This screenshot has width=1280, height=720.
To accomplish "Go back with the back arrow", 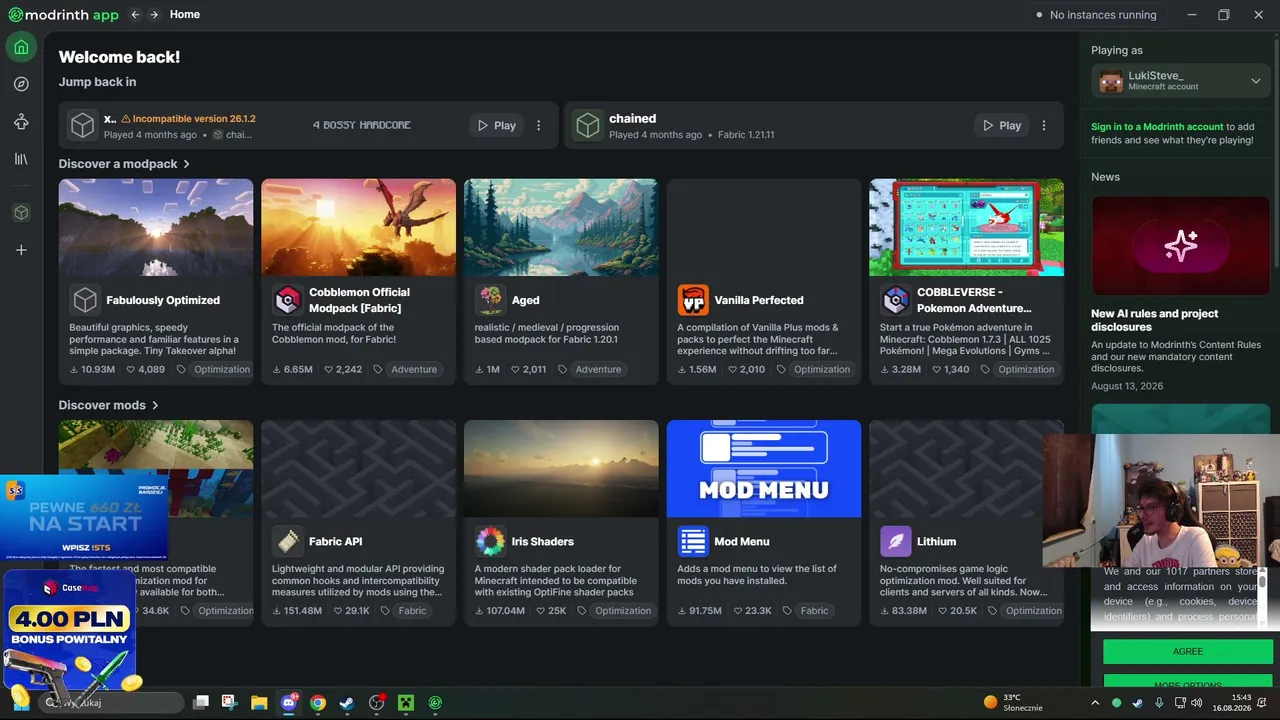I will click(135, 15).
